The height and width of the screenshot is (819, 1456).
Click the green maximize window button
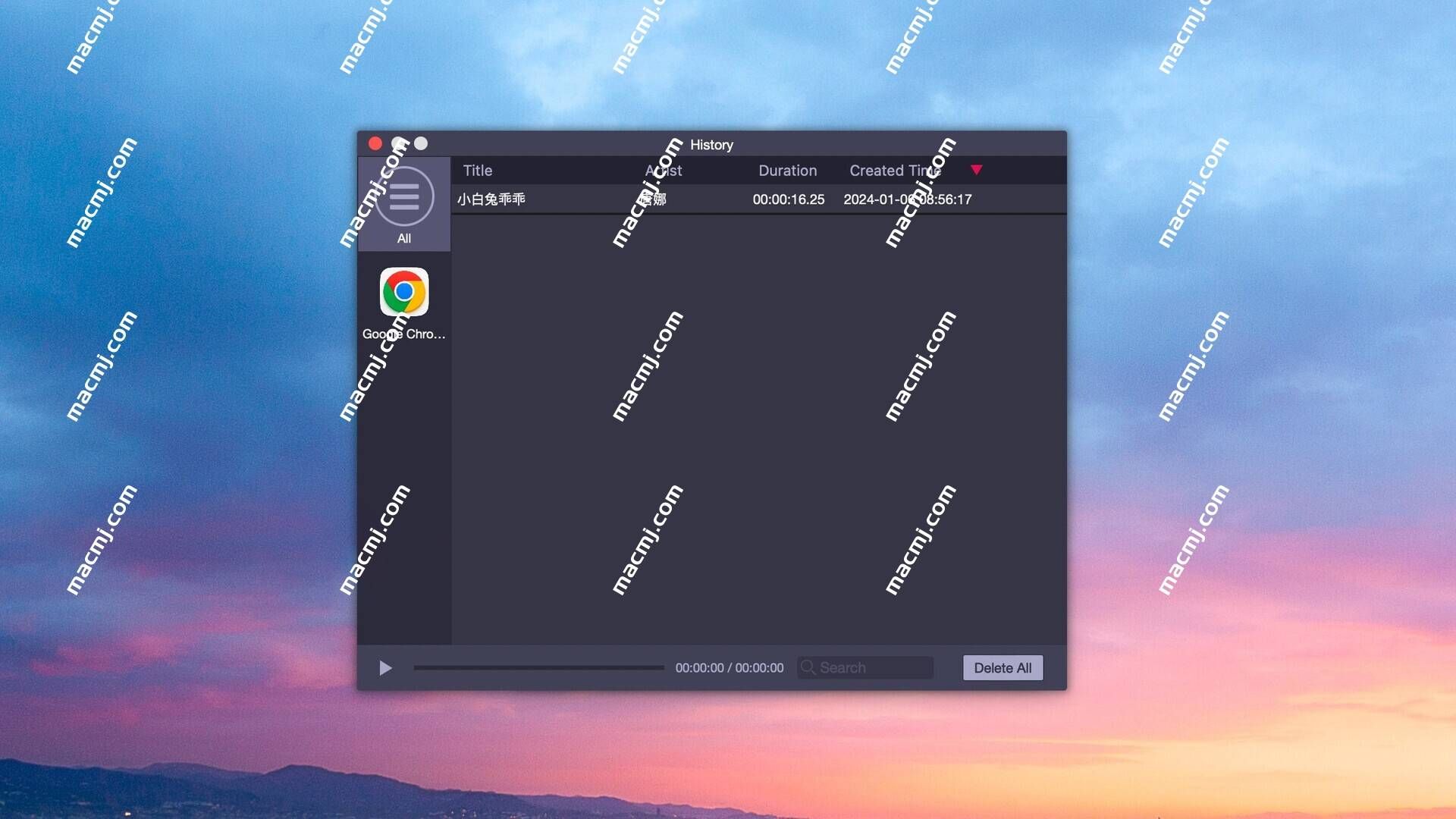(x=420, y=145)
